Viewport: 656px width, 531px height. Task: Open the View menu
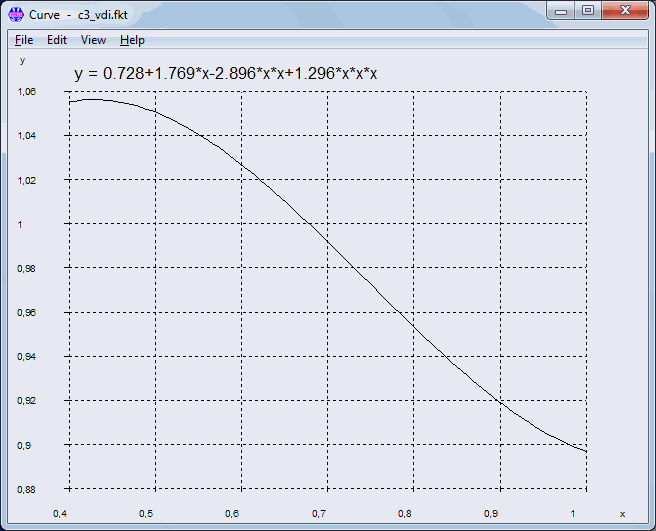(93, 40)
